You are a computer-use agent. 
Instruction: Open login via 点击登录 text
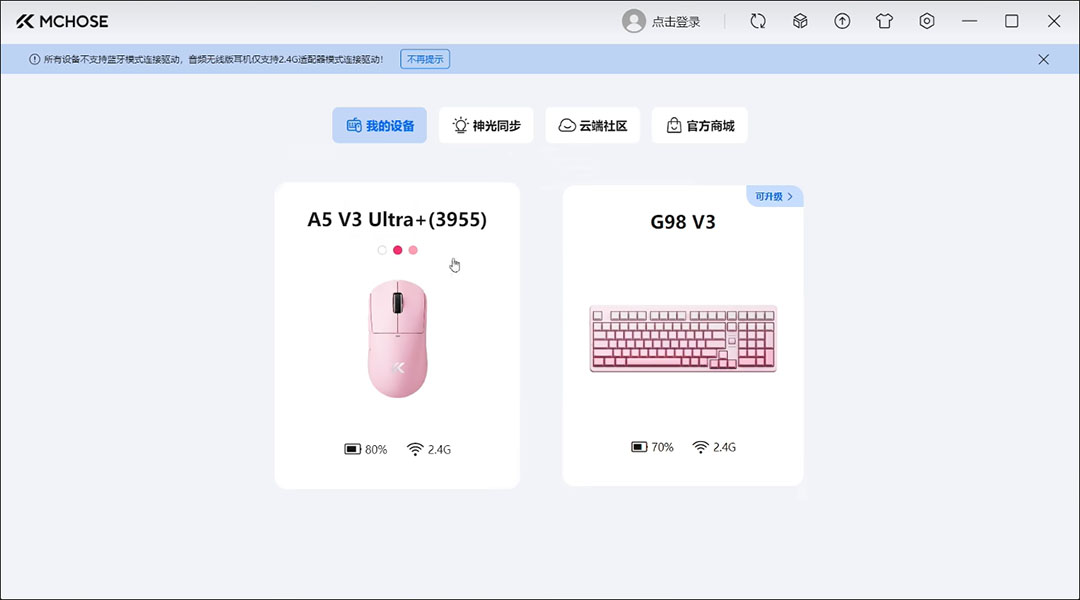[676, 22]
